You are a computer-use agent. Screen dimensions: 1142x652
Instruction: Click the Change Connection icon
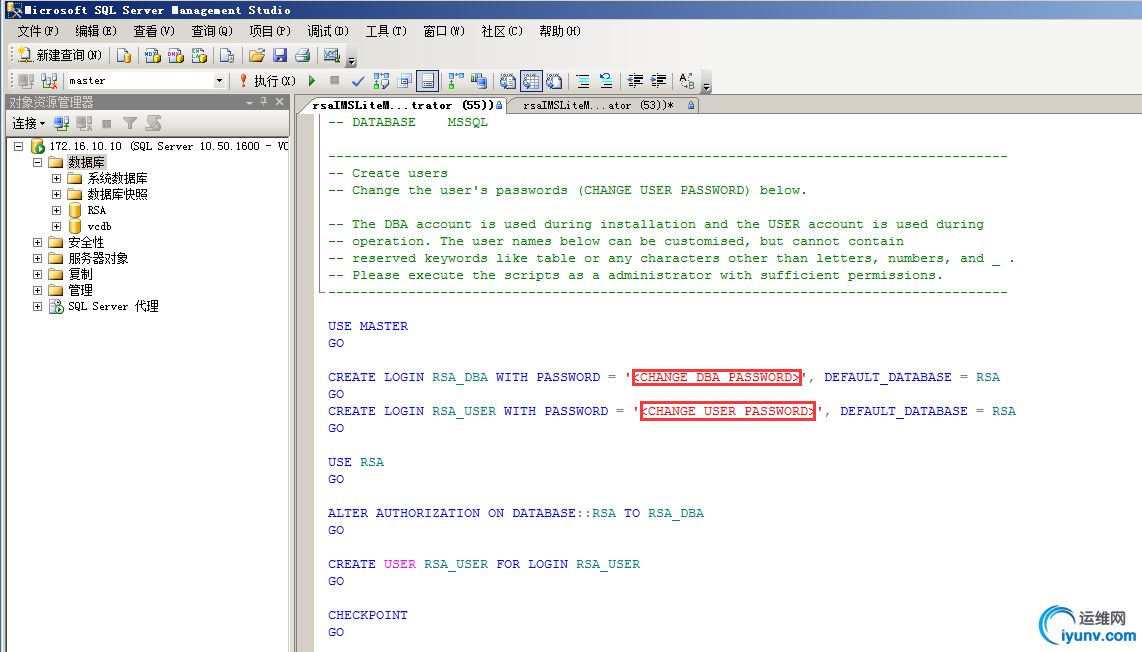click(49, 81)
